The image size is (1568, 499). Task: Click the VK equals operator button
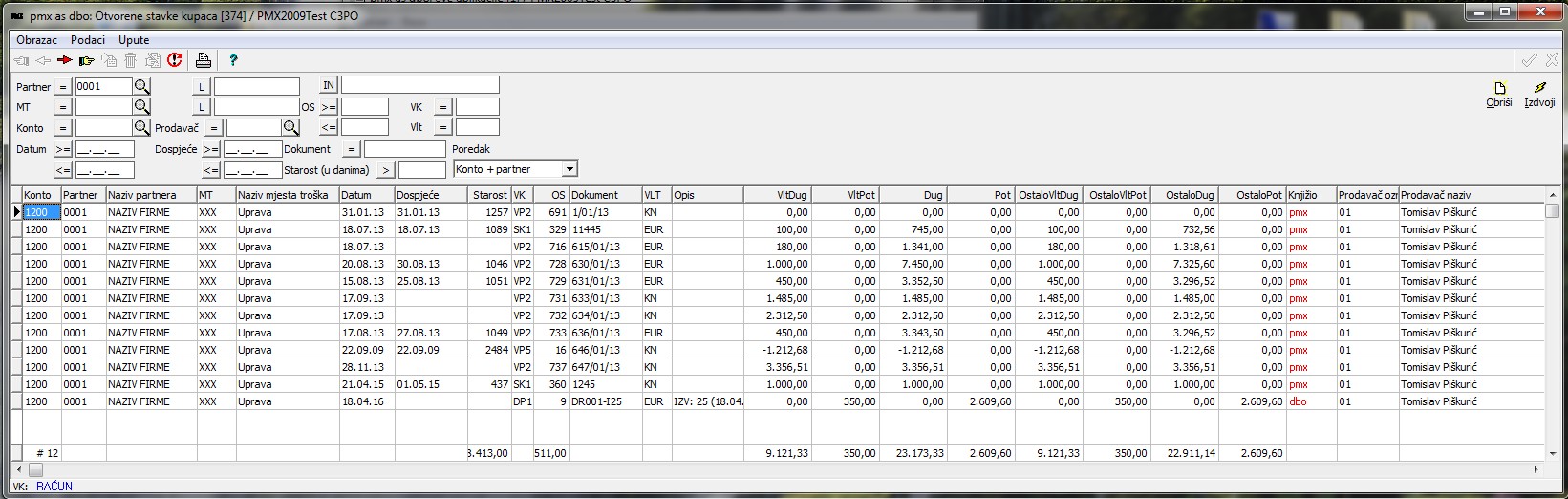(x=443, y=107)
